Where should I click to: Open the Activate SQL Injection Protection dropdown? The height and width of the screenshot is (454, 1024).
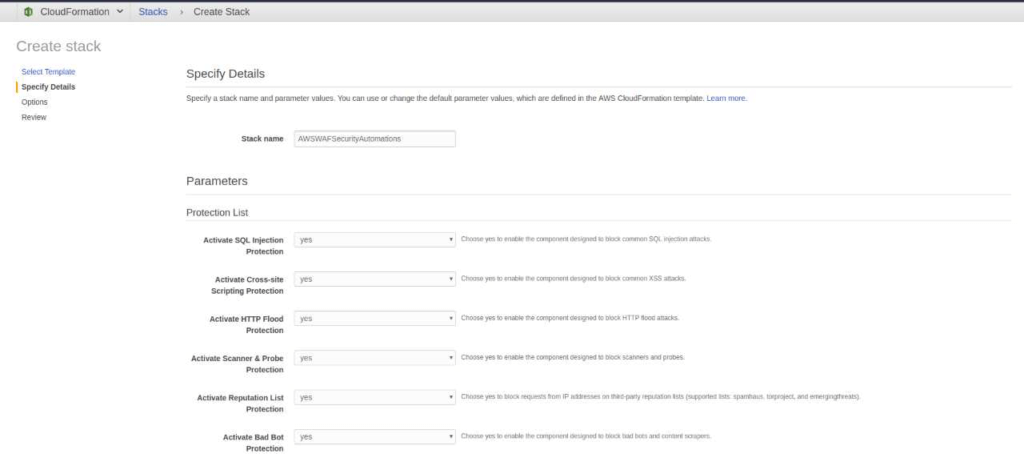coord(375,240)
